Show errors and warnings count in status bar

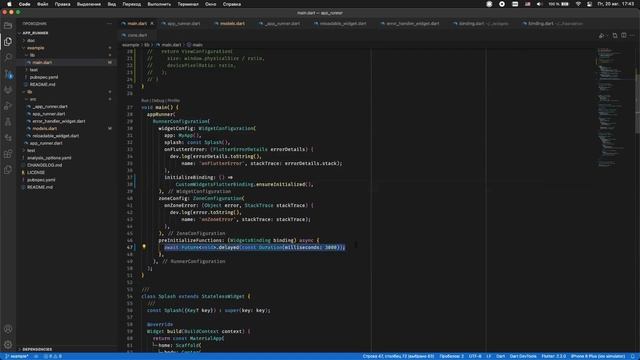coord(53,356)
